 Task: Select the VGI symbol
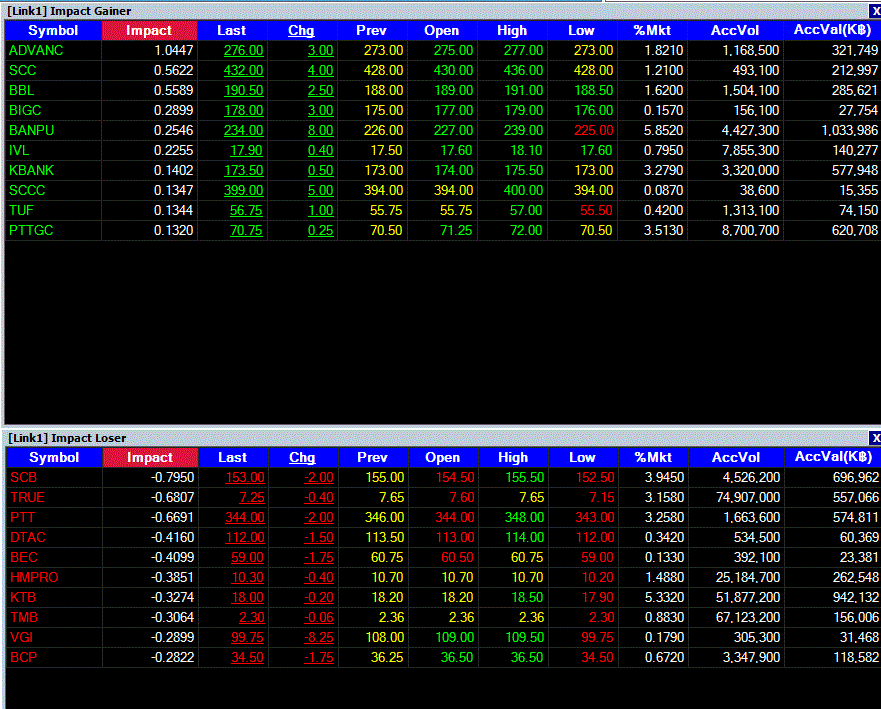[x=22, y=638]
